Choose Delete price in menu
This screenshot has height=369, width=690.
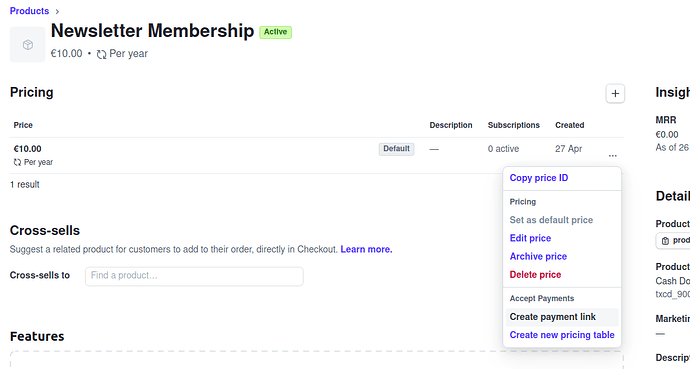point(535,274)
